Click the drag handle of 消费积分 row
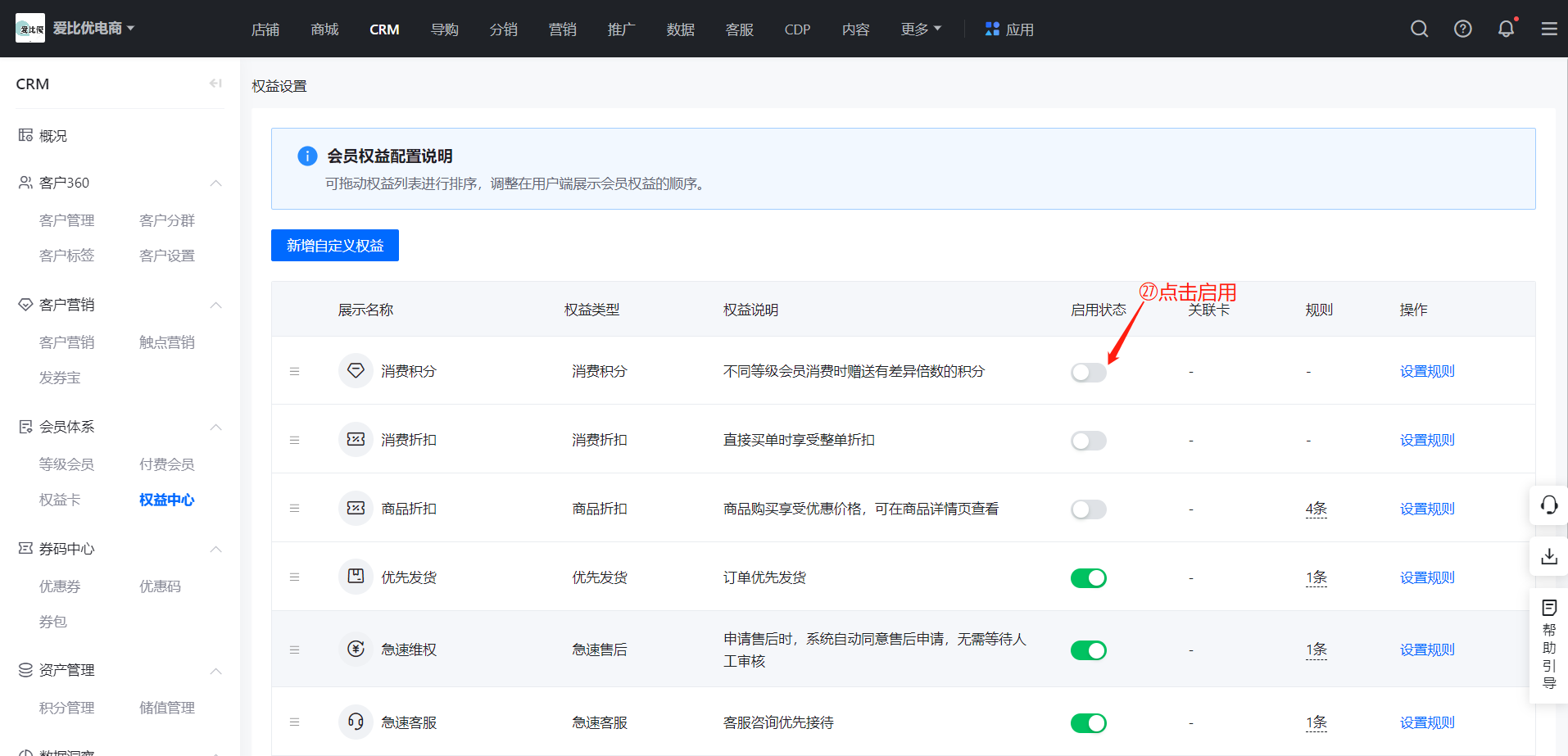 click(294, 372)
